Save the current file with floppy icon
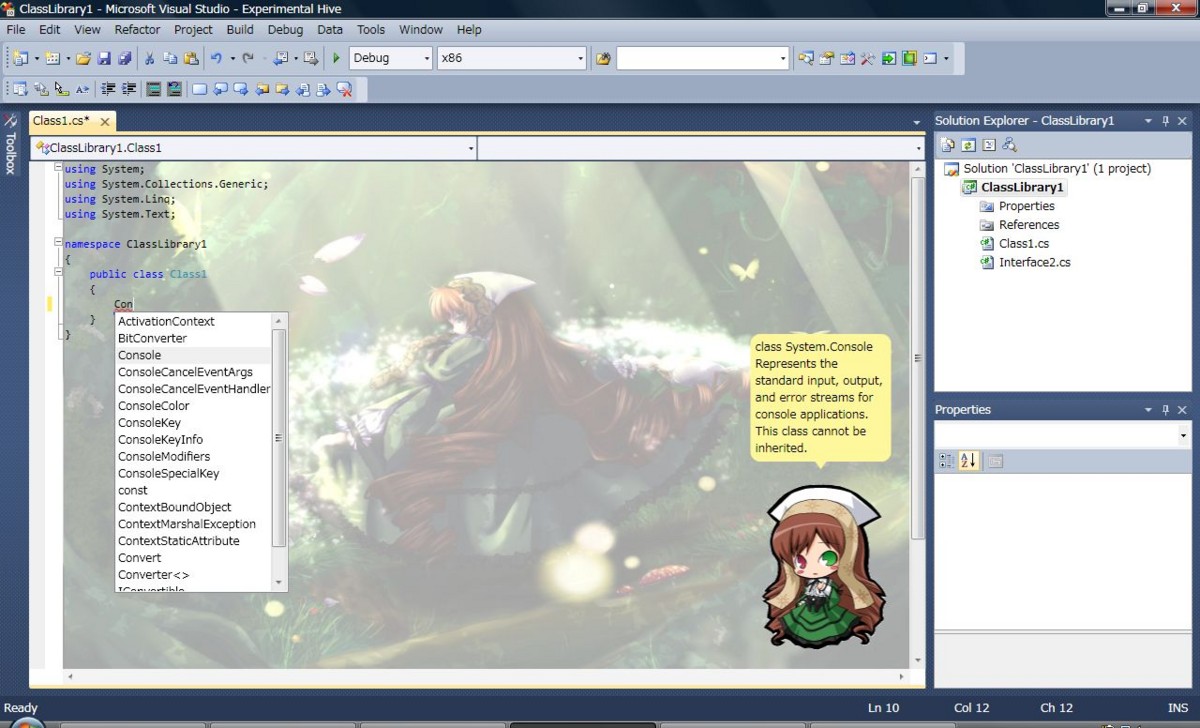The image size is (1200, 728). pyautogui.click(x=104, y=58)
